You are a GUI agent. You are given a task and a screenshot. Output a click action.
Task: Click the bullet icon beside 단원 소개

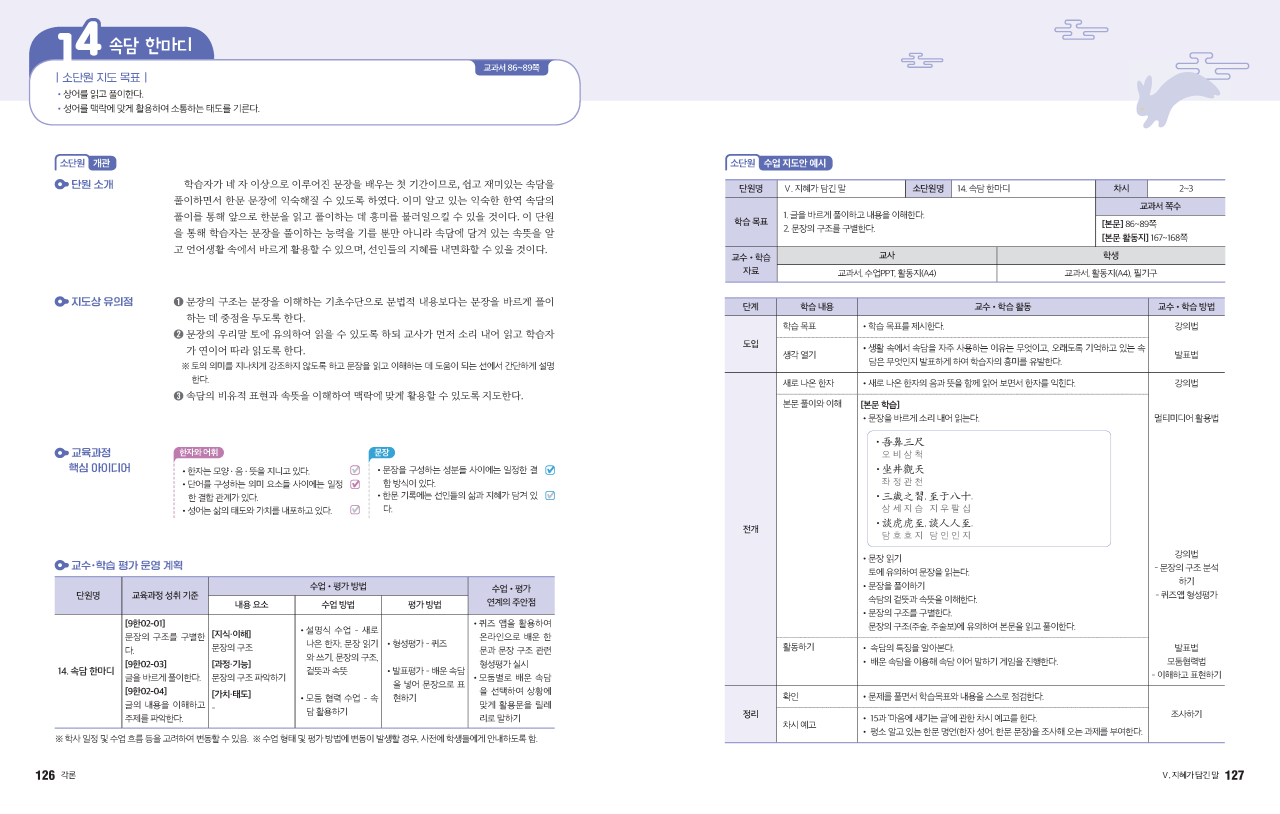point(61,184)
